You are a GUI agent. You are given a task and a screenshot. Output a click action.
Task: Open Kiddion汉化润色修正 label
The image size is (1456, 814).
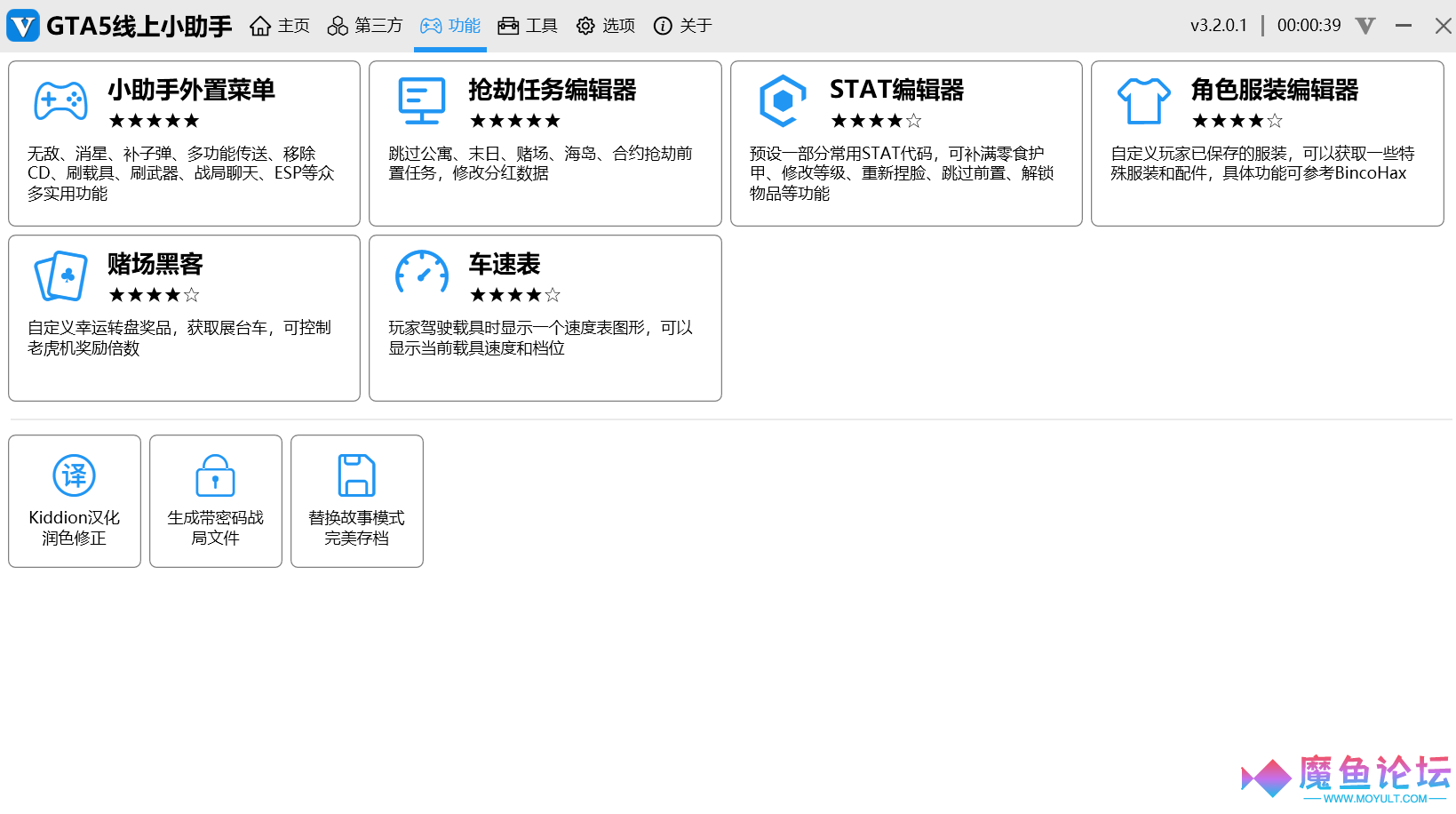click(75, 528)
